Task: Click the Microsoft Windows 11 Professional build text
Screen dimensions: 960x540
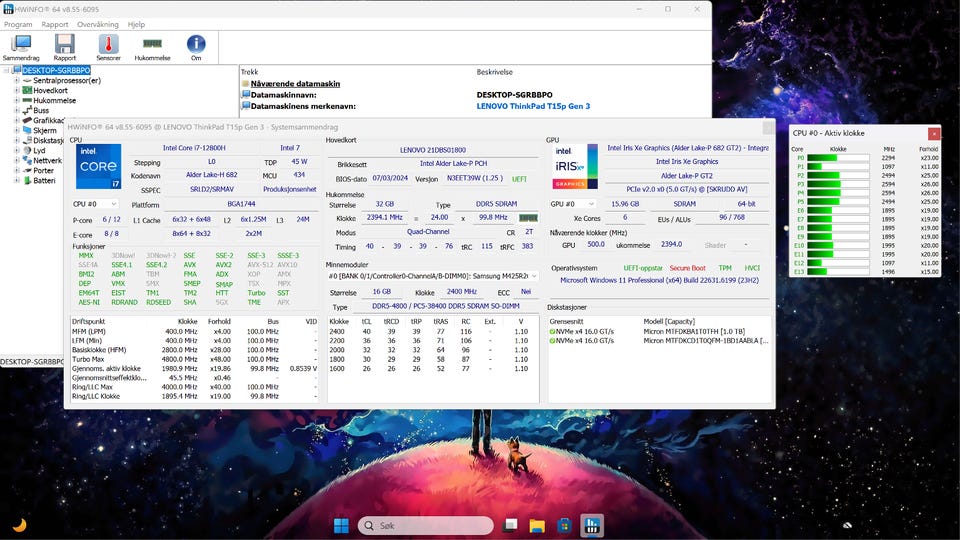Action: pyautogui.click(x=659, y=280)
